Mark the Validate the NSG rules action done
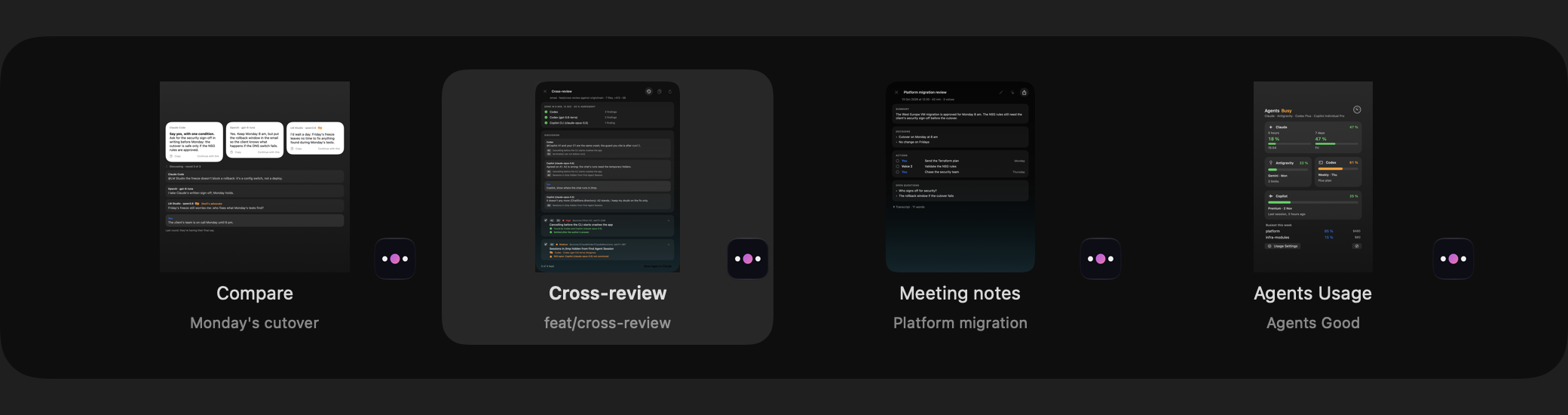The height and width of the screenshot is (415, 1568). tap(897, 166)
